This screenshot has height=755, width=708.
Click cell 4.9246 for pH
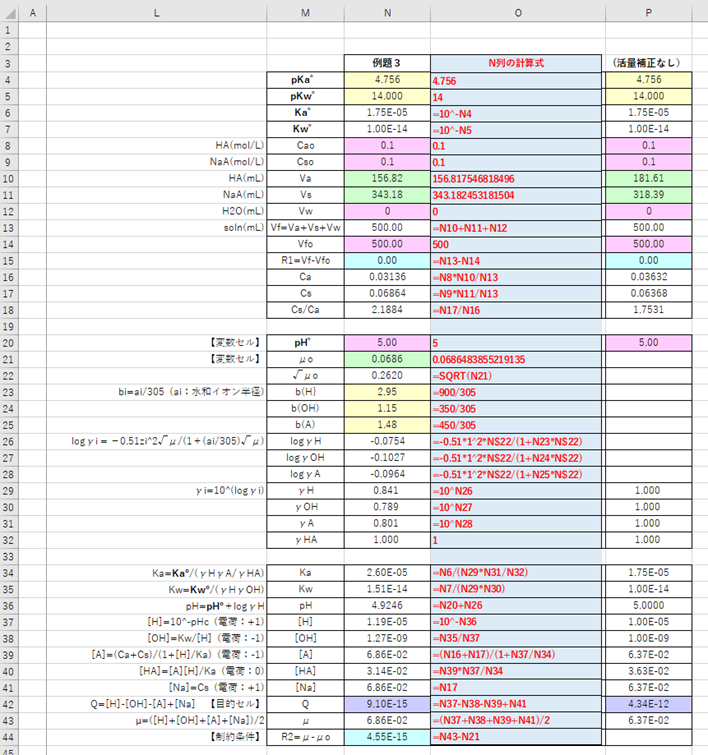[x=387, y=605]
